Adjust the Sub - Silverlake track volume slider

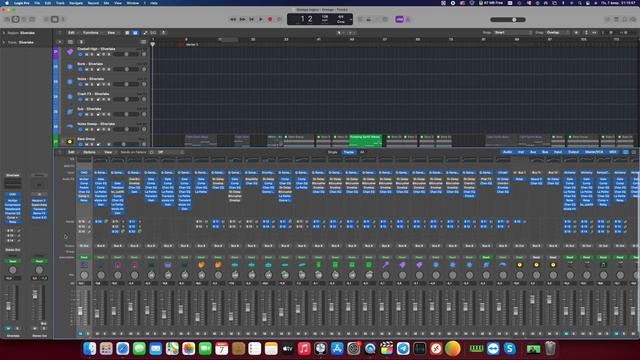(x=126, y=114)
